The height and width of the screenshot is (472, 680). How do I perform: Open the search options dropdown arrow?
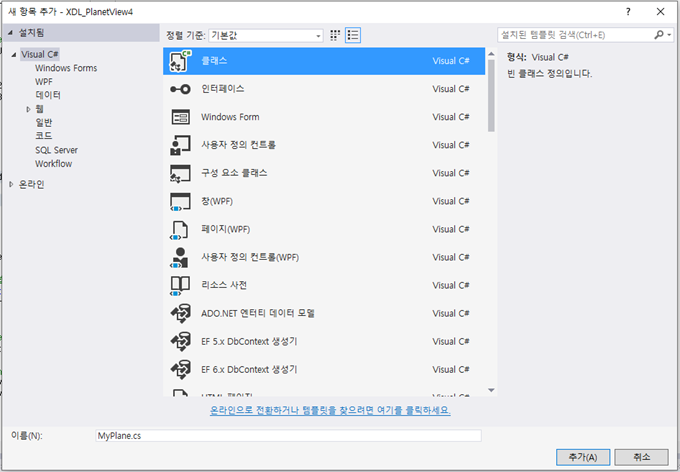tap(669, 35)
